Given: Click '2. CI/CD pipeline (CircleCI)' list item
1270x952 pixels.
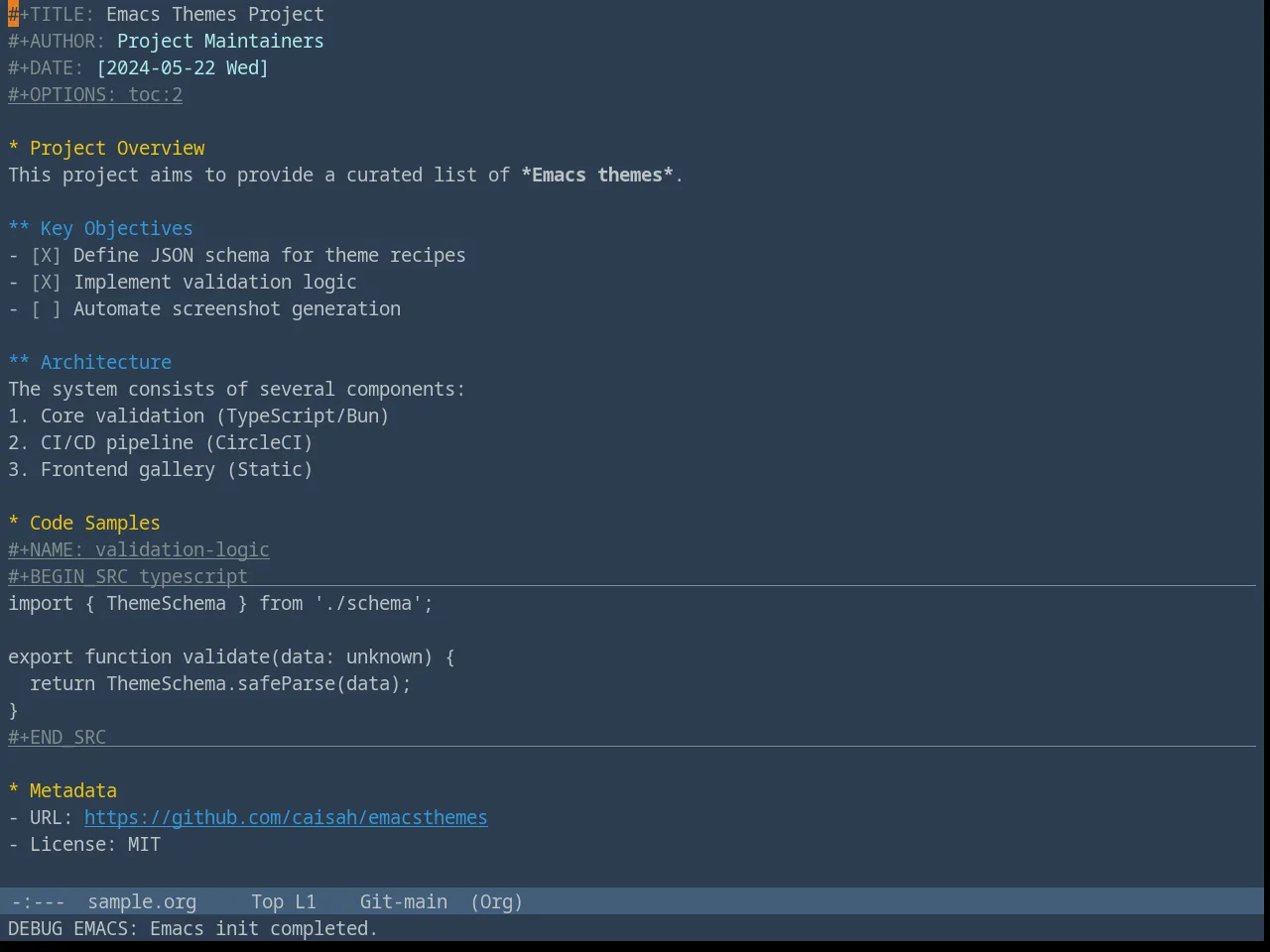Looking at the screenshot, I should 161,442.
